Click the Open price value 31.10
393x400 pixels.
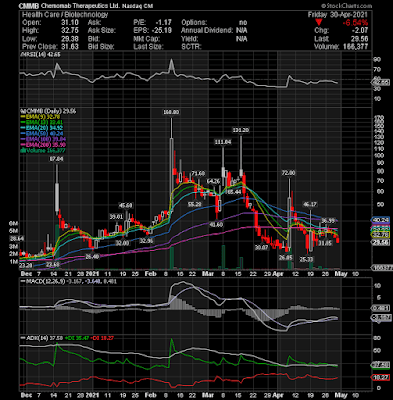coord(70,22)
